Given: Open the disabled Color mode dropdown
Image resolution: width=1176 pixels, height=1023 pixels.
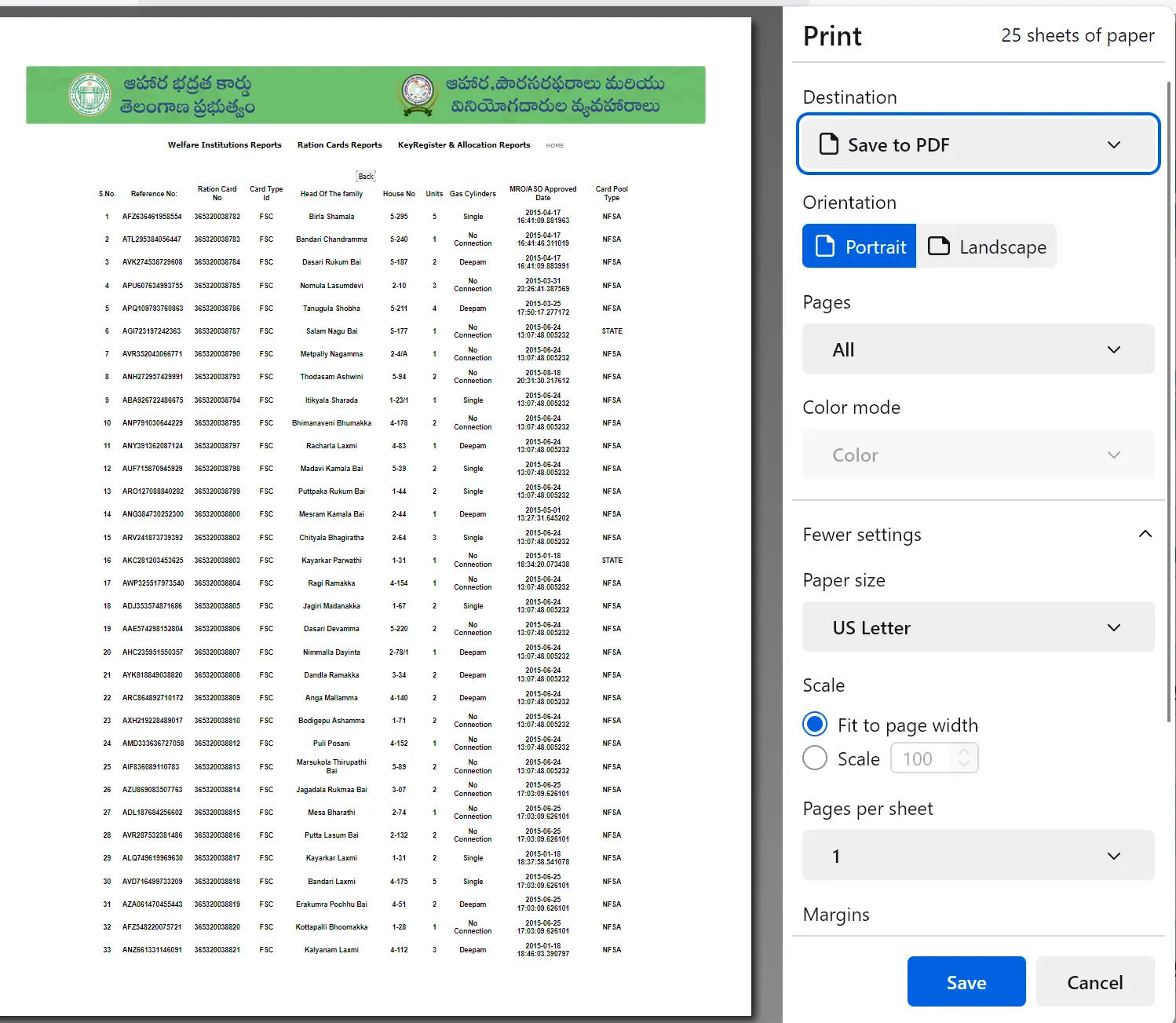Looking at the screenshot, I should pos(978,454).
